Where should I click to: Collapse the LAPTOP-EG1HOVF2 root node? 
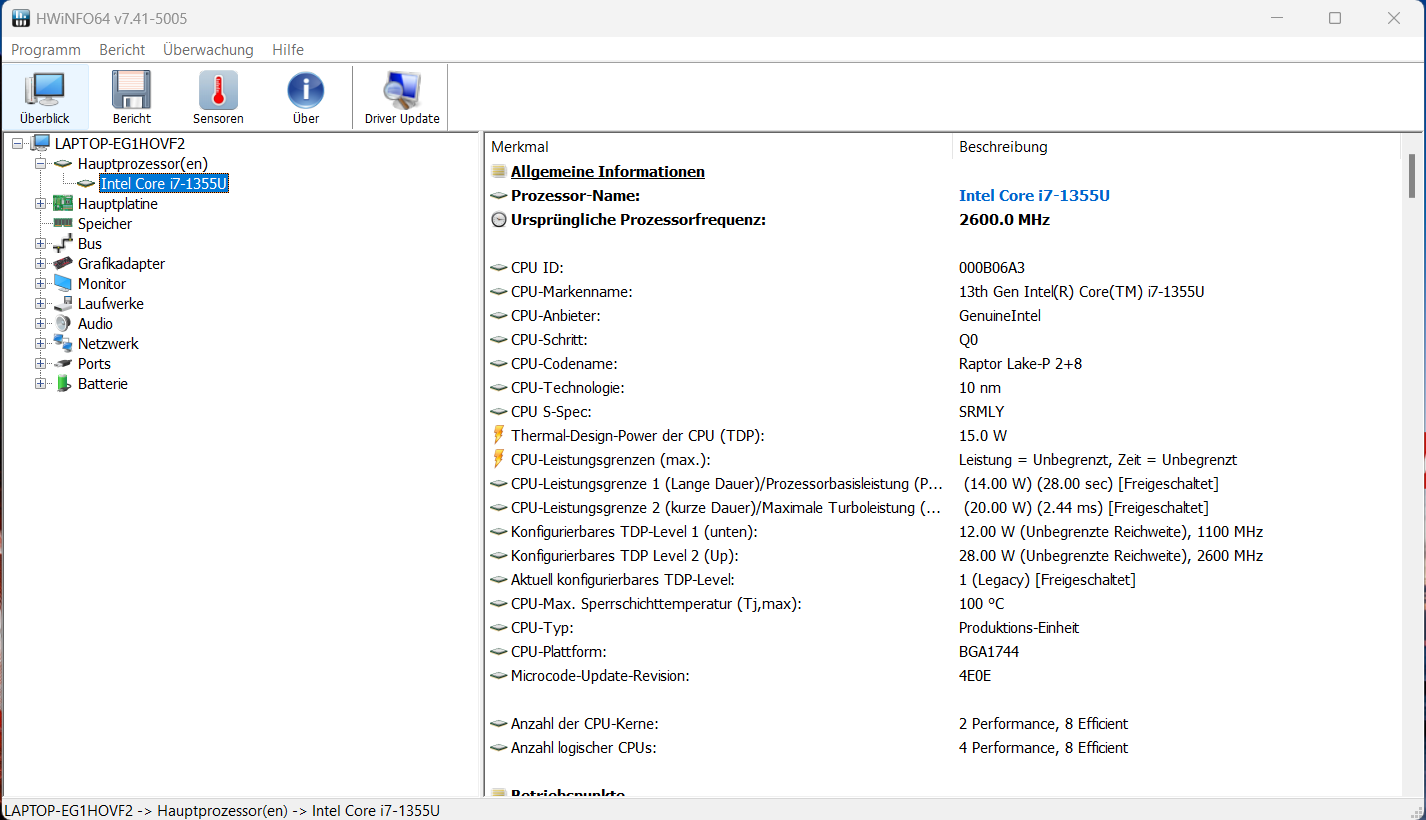(x=18, y=143)
